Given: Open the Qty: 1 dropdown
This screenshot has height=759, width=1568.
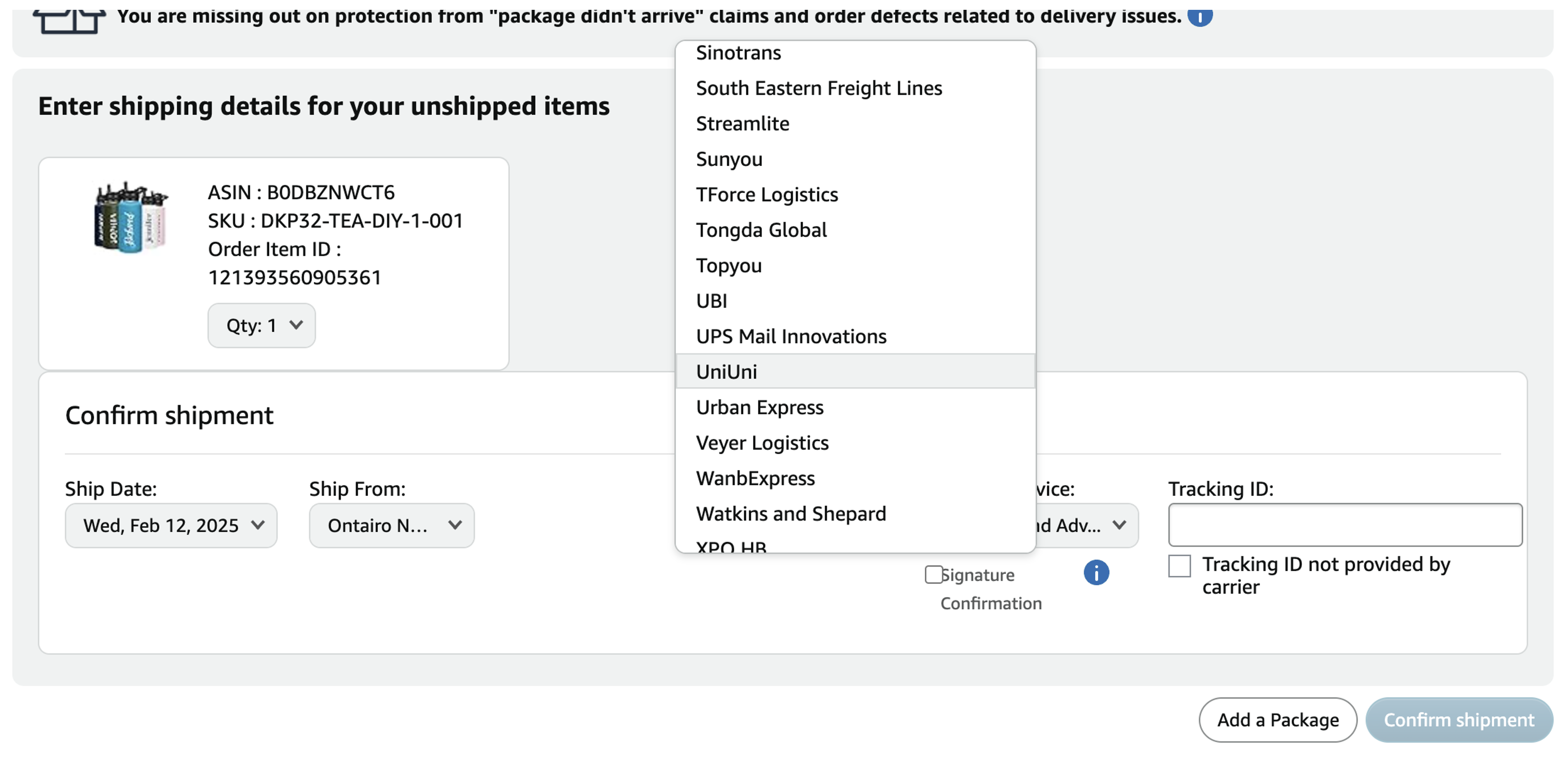Looking at the screenshot, I should click(x=262, y=325).
